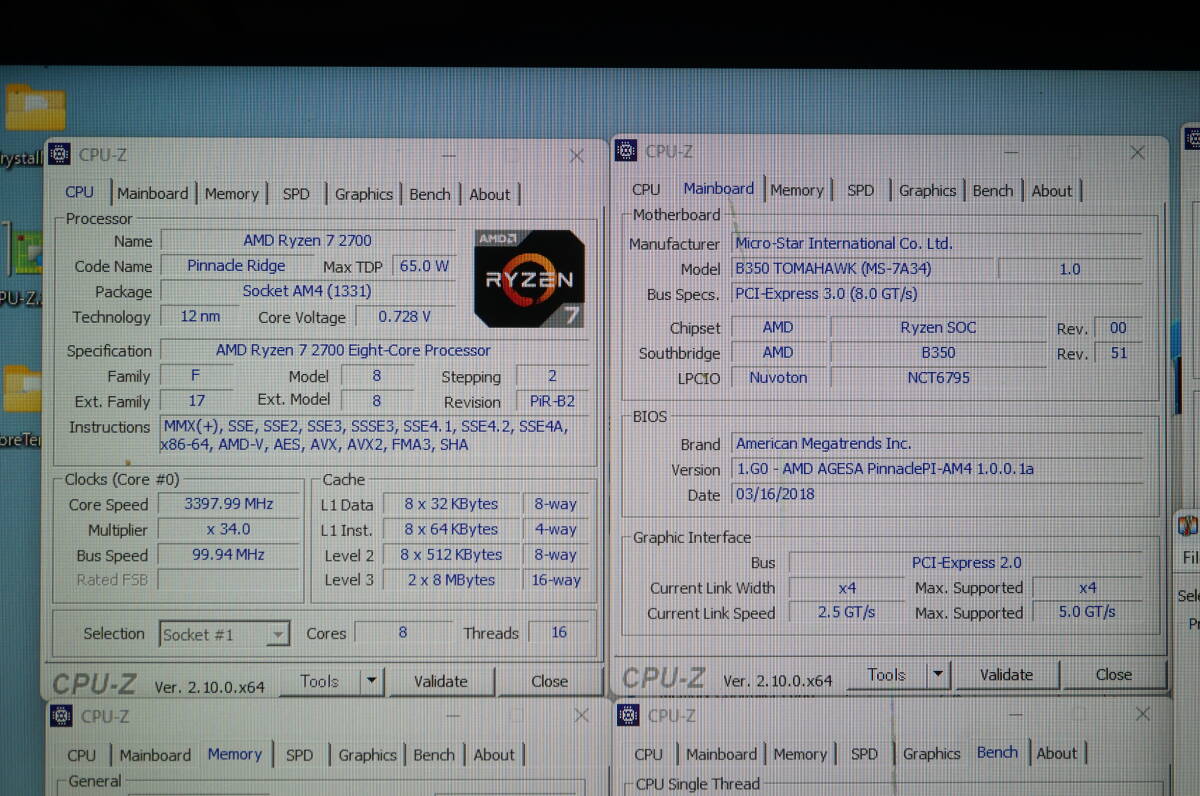
Task: Click the Cores value '8'
Action: click(x=403, y=633)
